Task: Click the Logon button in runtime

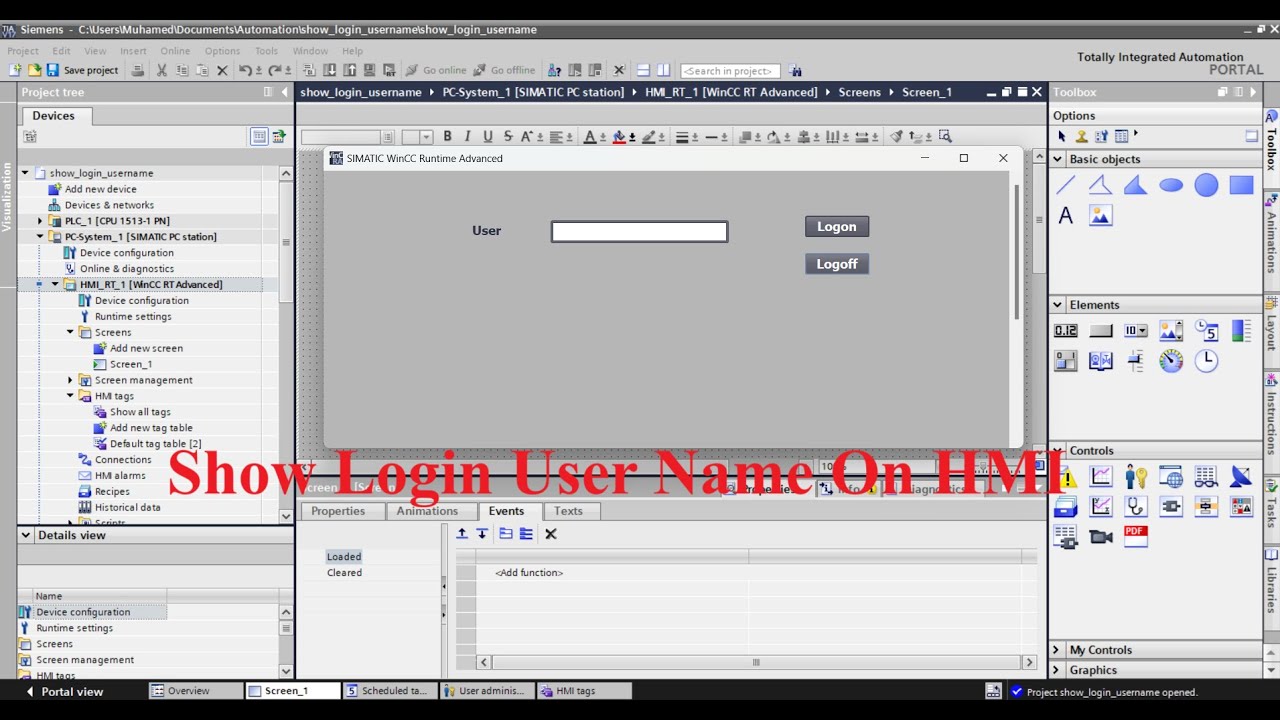Action: (837, 227)
